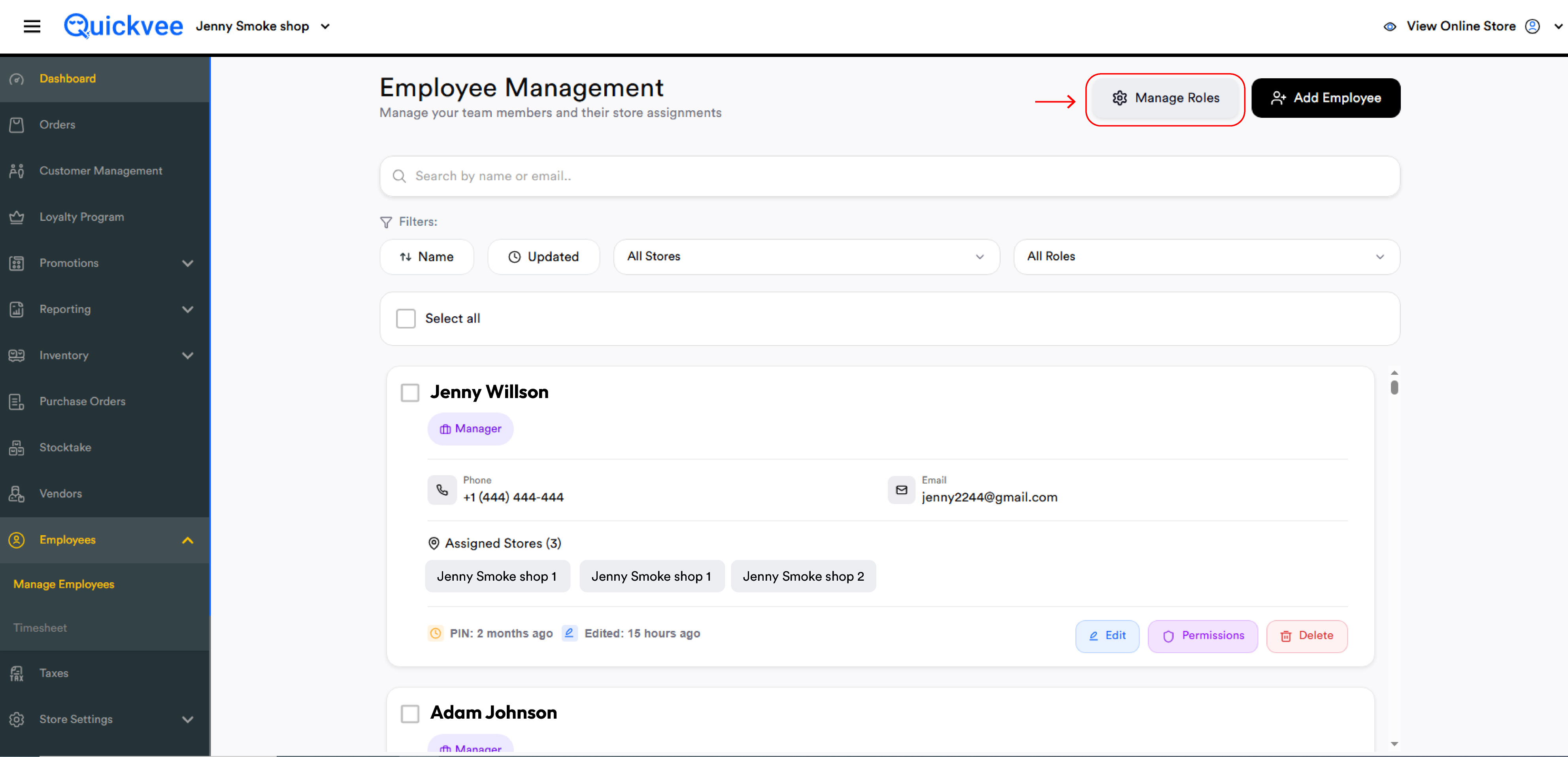
Task: Open Permissions for Jenny Willson
Action: pyautogui.click(x=1203, y=636)
